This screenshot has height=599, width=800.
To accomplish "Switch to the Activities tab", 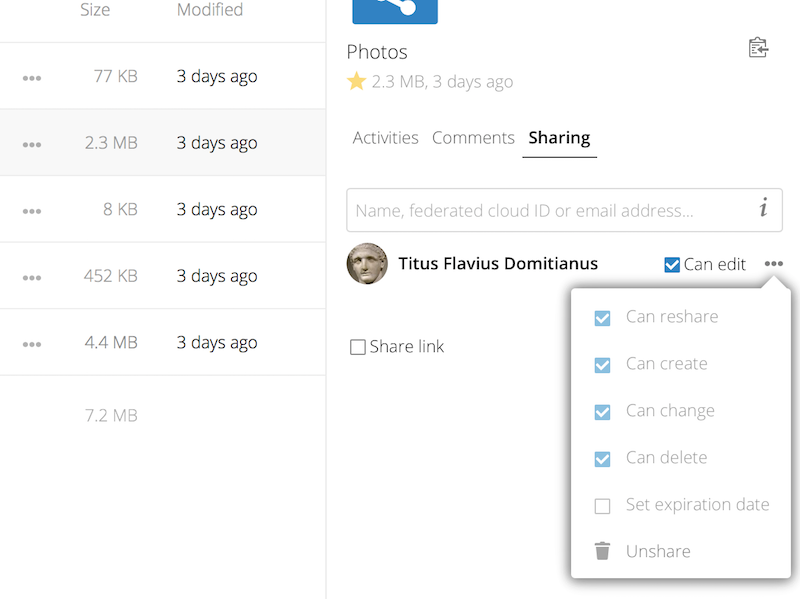I will click(385, 138).
